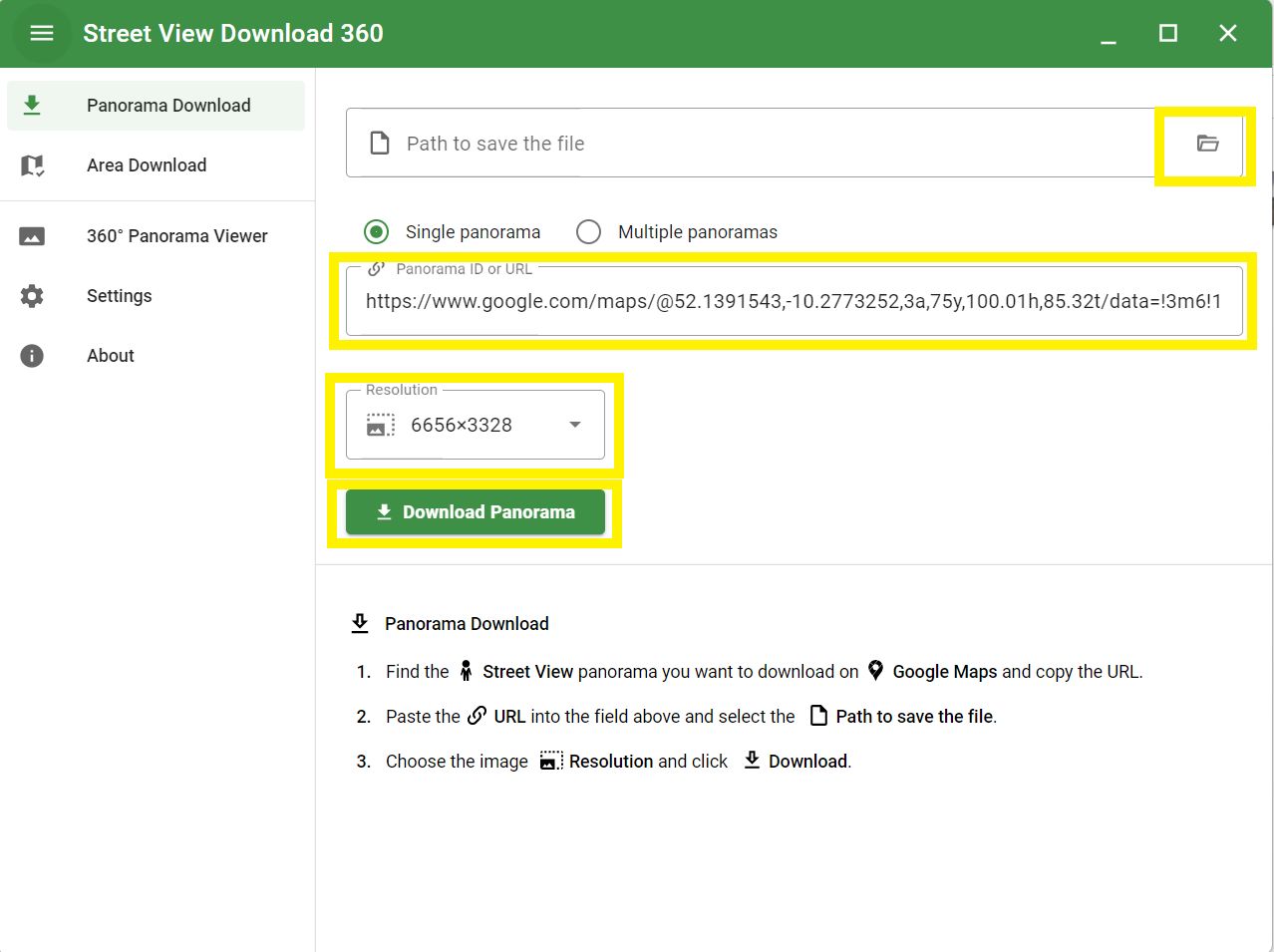Open the Settings menu item
Screen dimensions: 1274x952
click(120, 296)
